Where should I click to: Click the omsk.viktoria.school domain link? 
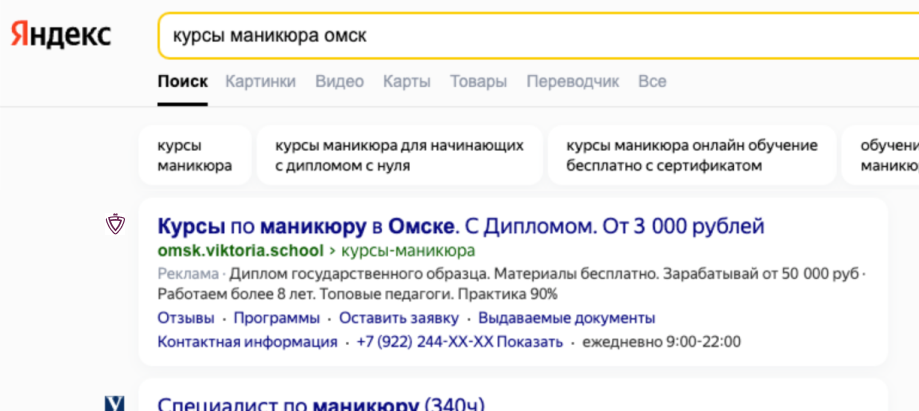(x=240, y=251)
